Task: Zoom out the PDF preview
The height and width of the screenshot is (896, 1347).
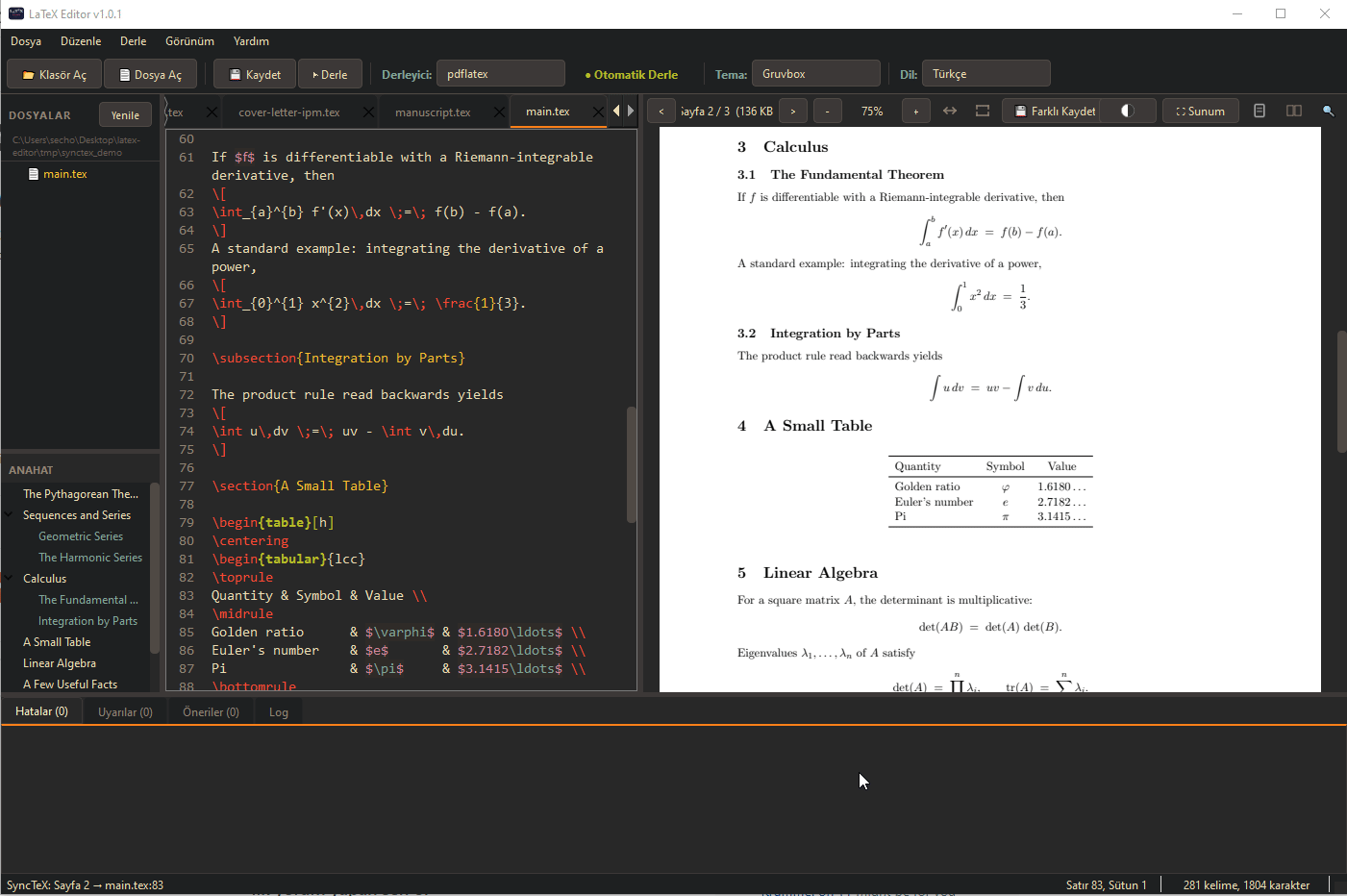Action: coord(828,112)
